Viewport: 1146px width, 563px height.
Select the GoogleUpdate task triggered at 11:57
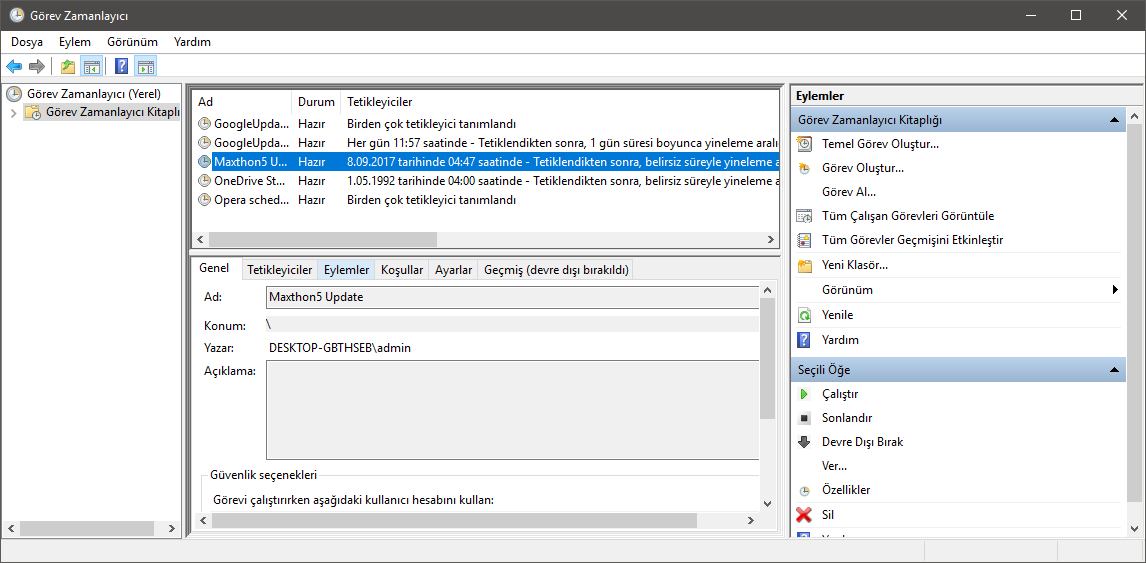click(486, 143)
